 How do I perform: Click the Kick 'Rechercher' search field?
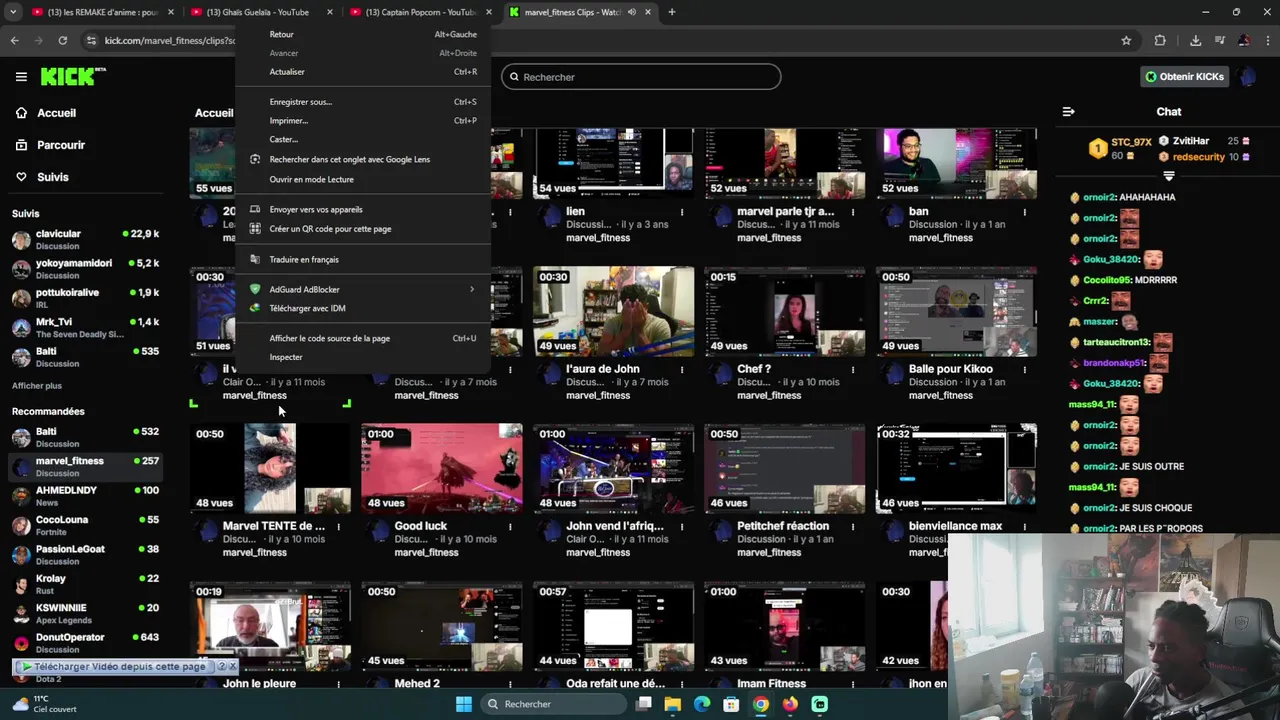[641, 77]
